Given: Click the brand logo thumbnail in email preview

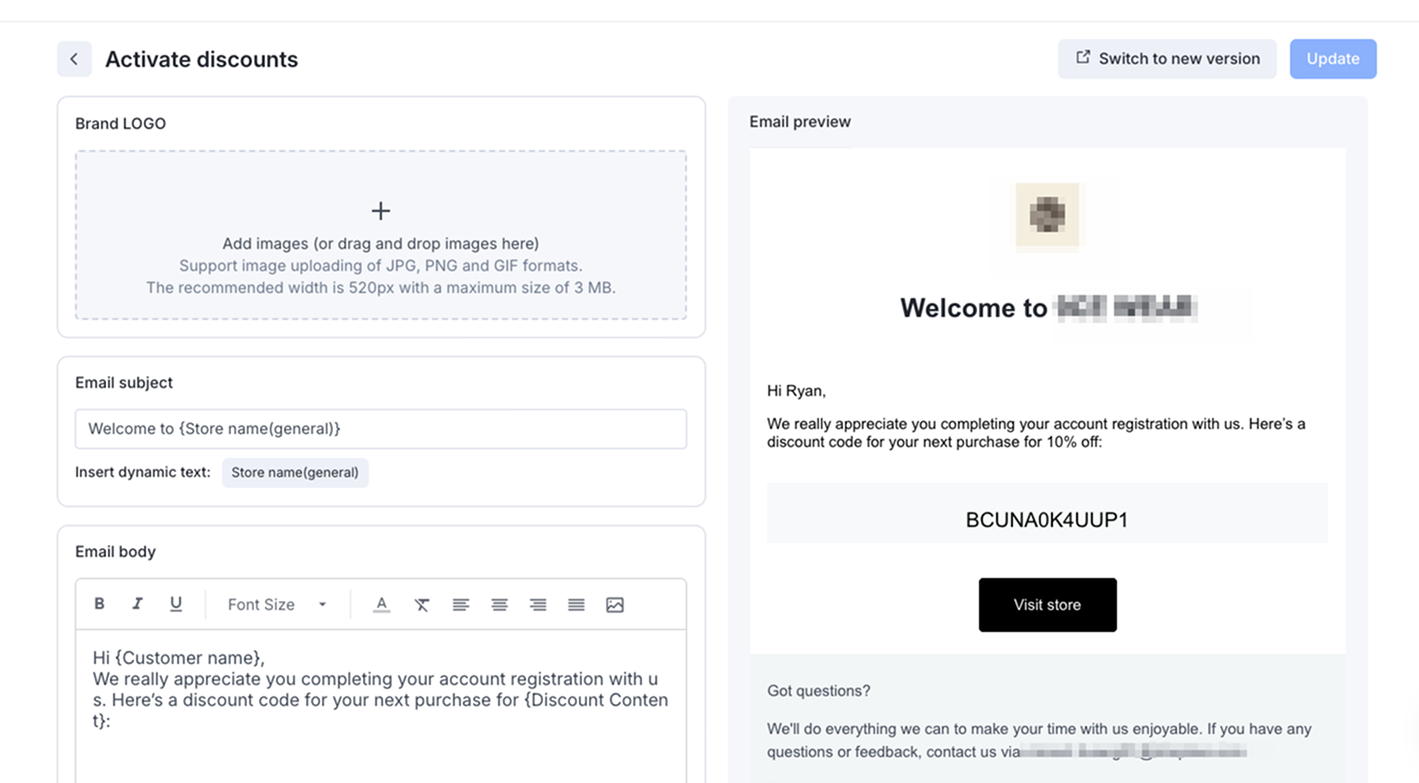Looking at the screenshot, I should click(1047, 214).
